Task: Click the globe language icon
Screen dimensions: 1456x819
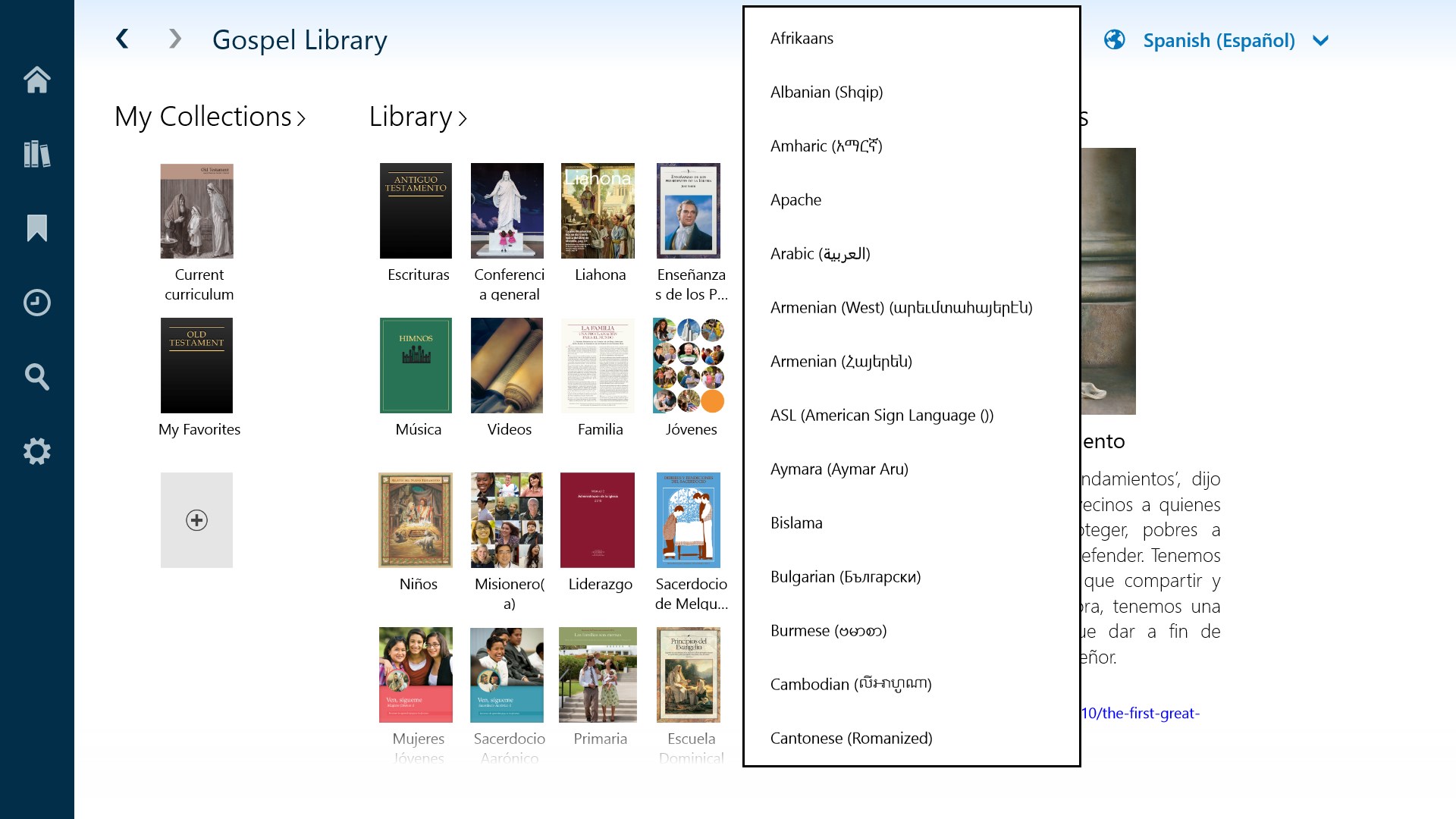Action: [x=1115, y=39]
